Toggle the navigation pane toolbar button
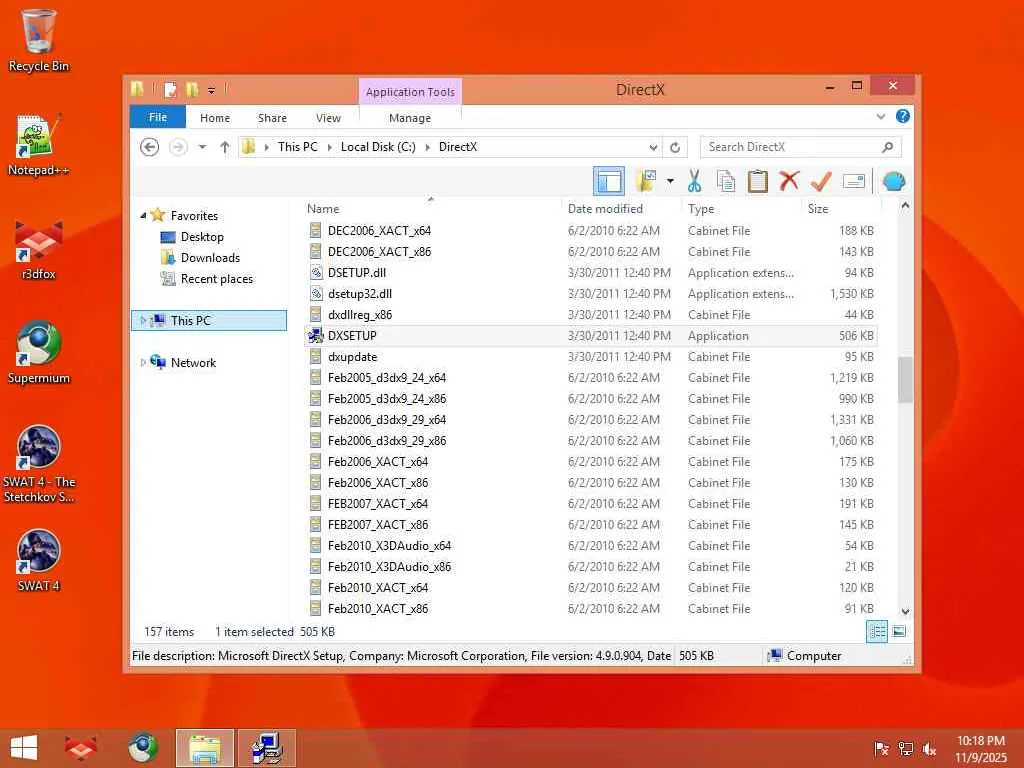This screenshot has width=1024, height=768. [609, 181]
